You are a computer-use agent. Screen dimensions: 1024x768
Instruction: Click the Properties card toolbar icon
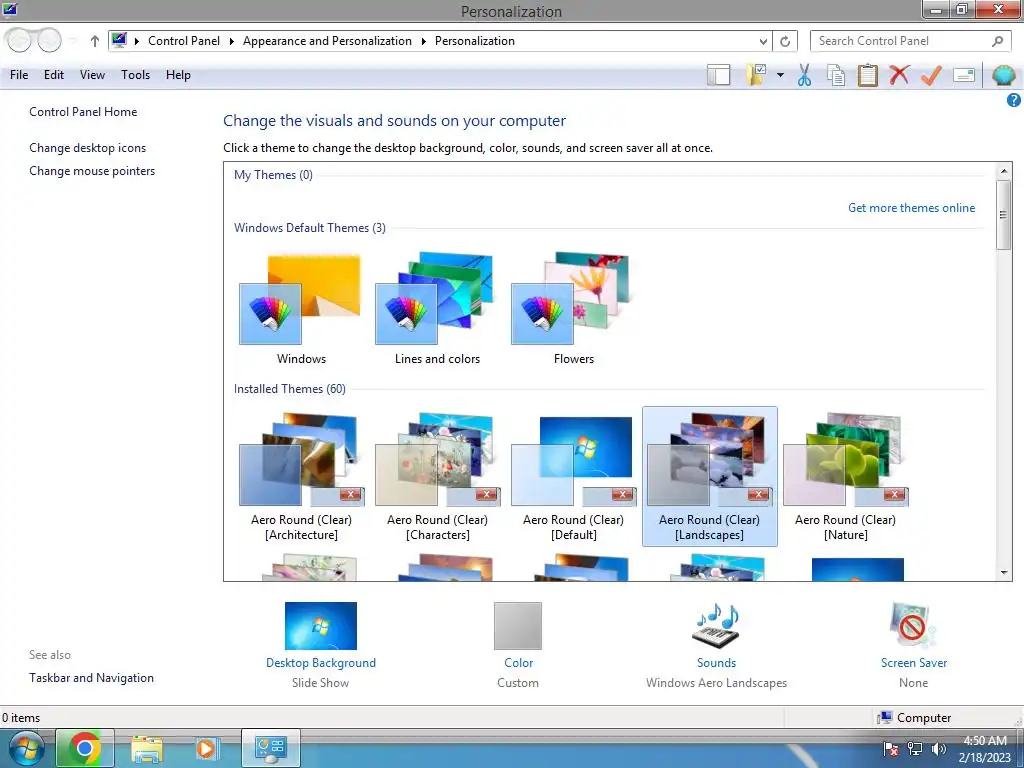pyautogui.click(x=964, y=75)
